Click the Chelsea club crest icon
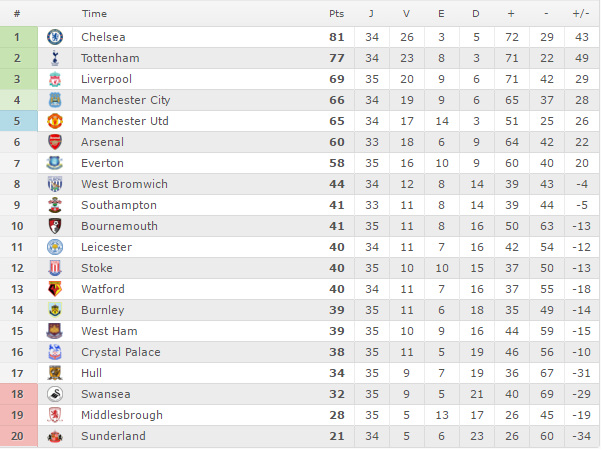The width and height of the screenshot is (601, 449). pyautogui.click(x=55, y=37)
